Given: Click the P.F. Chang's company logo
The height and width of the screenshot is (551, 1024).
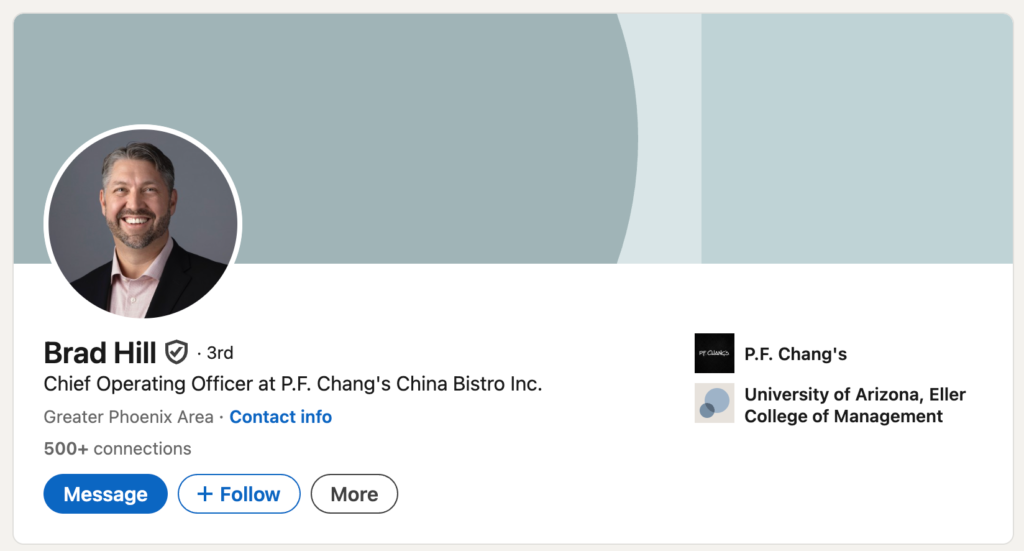Looking at the screenshot, I should click(714, 354).
